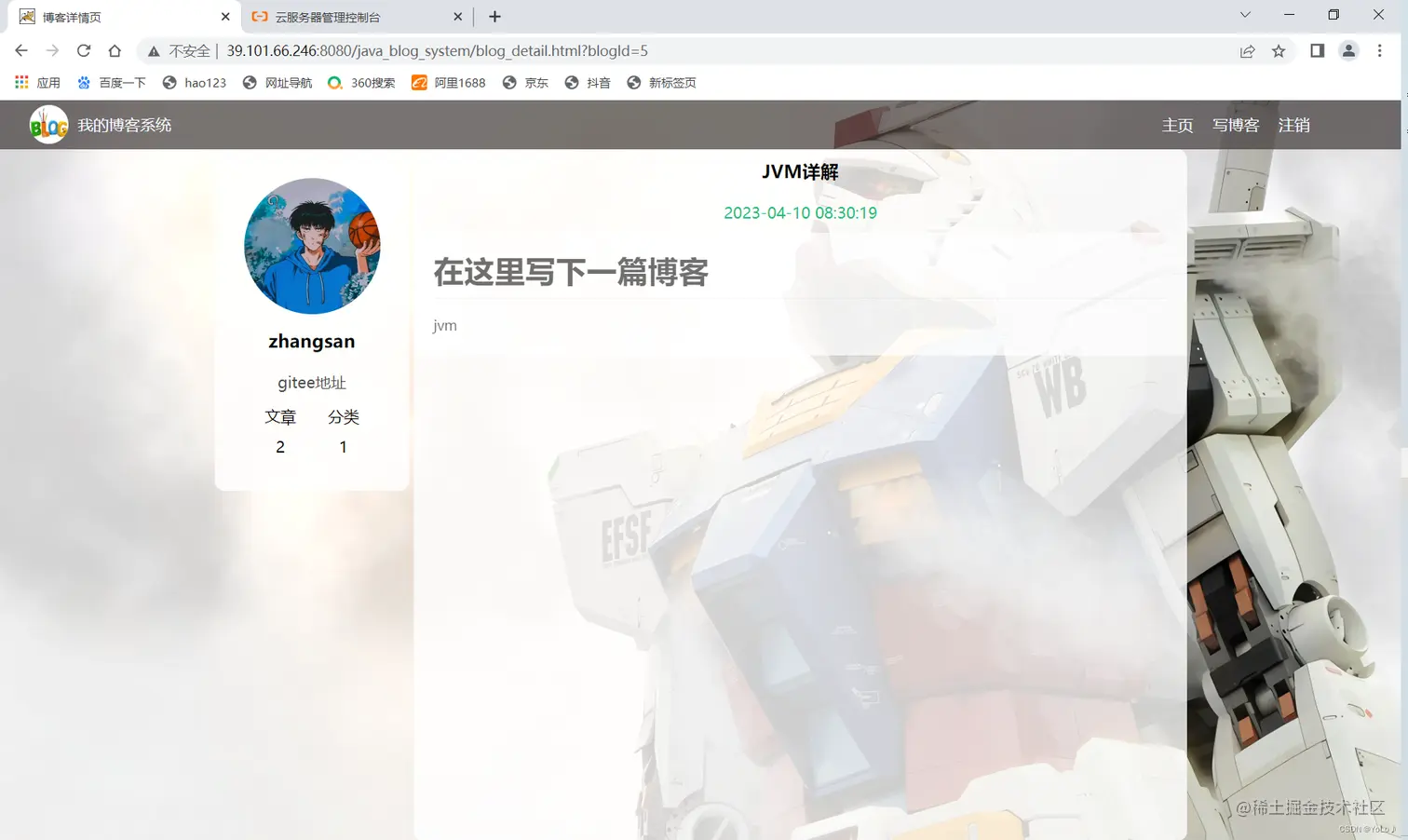Open the 新标签页 bookmark
Image resolution: width=1408 pixels, height=840 pixels.
pos(661,83)
